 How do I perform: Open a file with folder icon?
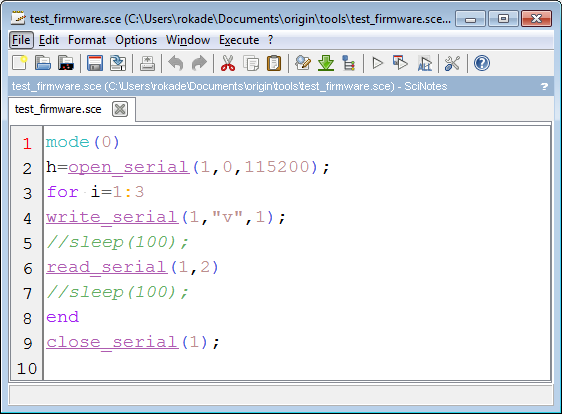(43, 63)
